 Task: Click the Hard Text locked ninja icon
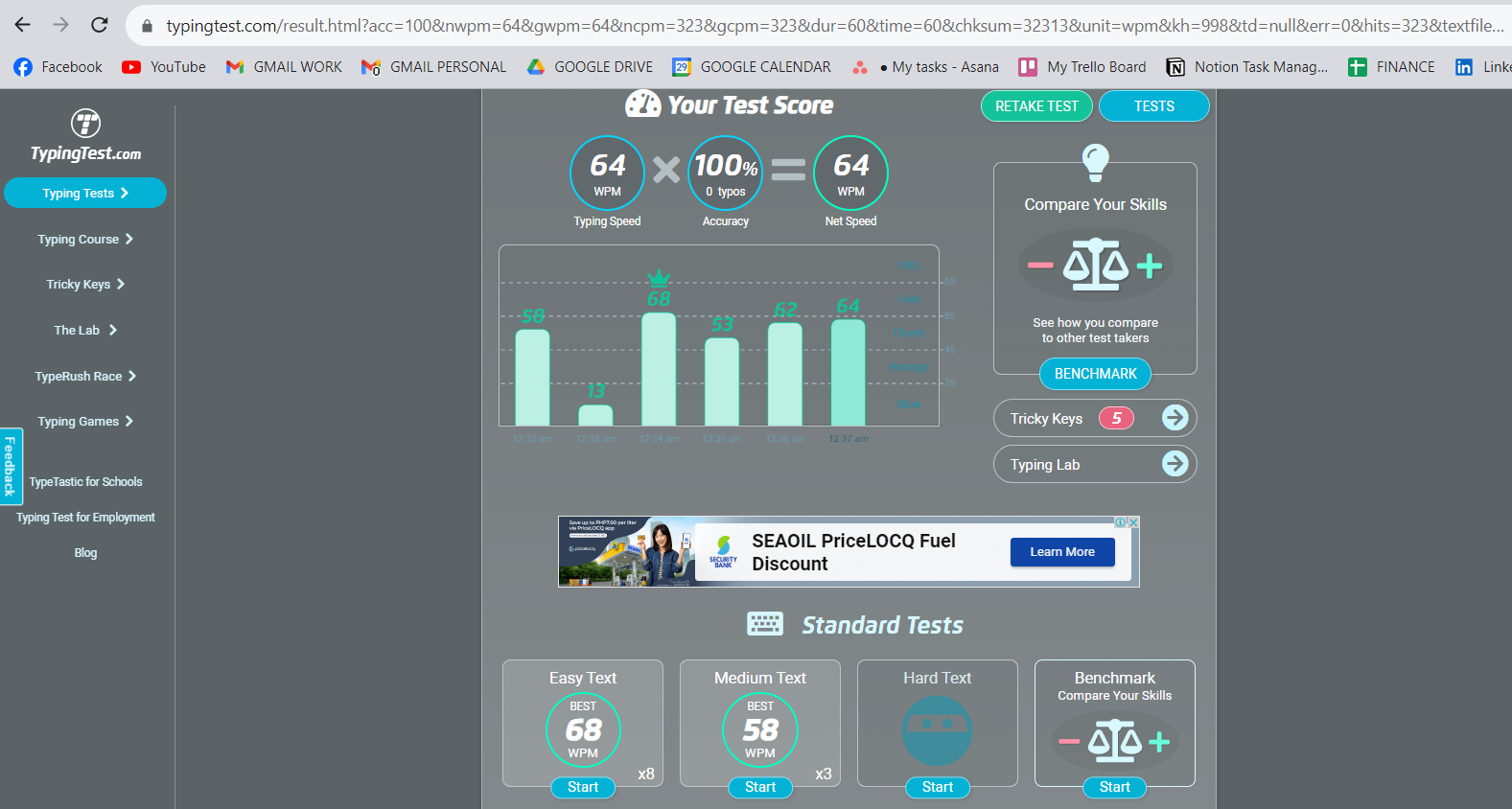937,730
